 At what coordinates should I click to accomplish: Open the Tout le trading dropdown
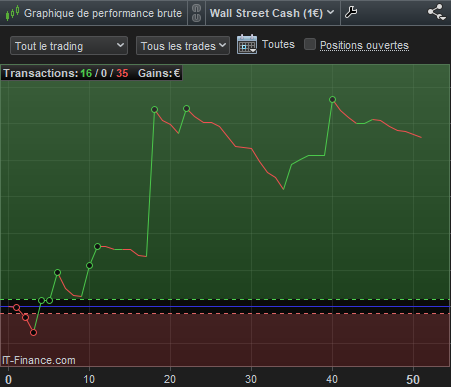(69, 46)
